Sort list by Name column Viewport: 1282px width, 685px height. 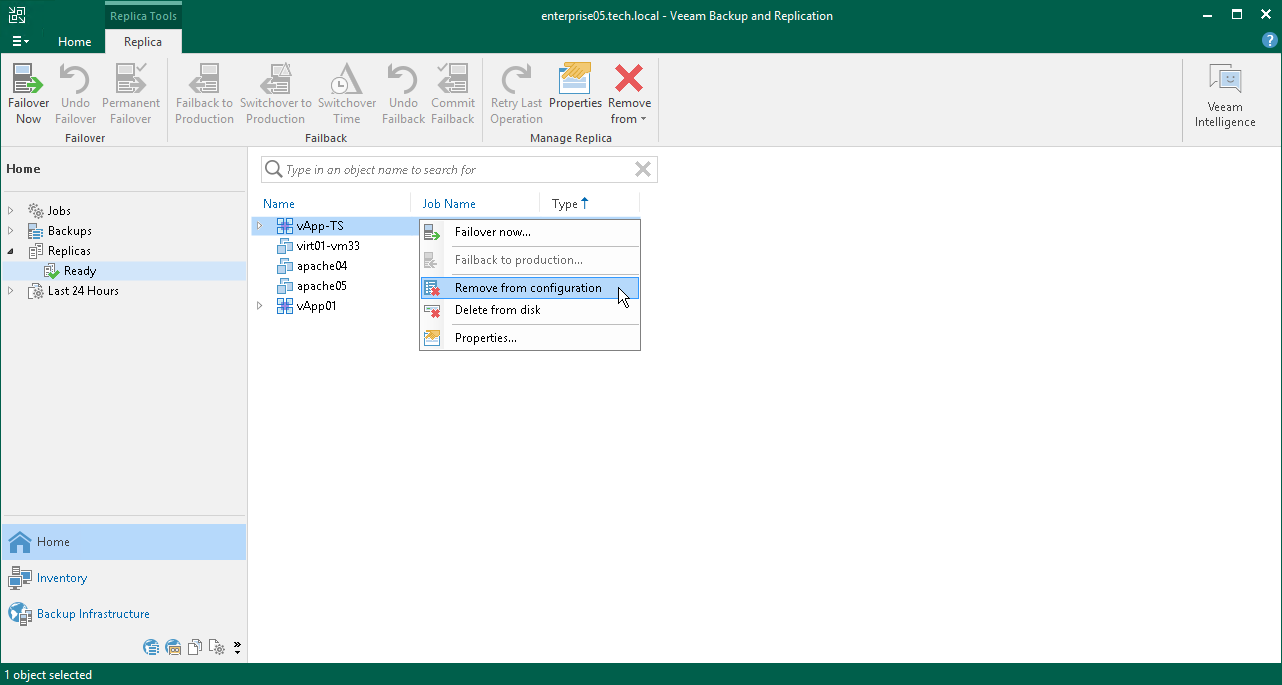point(279,204)
